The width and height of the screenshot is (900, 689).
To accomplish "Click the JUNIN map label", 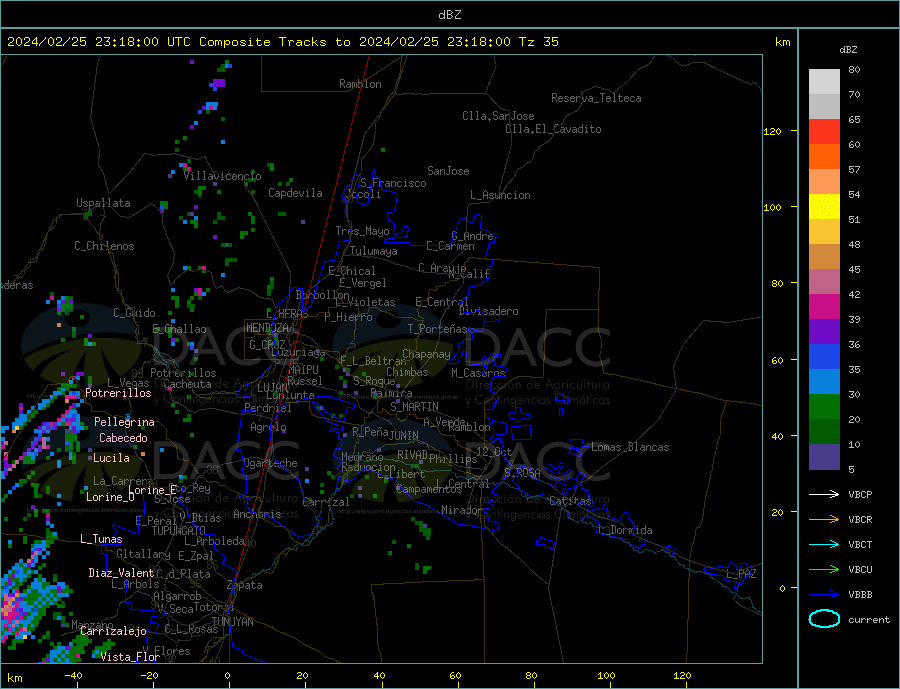I will 404,436.
